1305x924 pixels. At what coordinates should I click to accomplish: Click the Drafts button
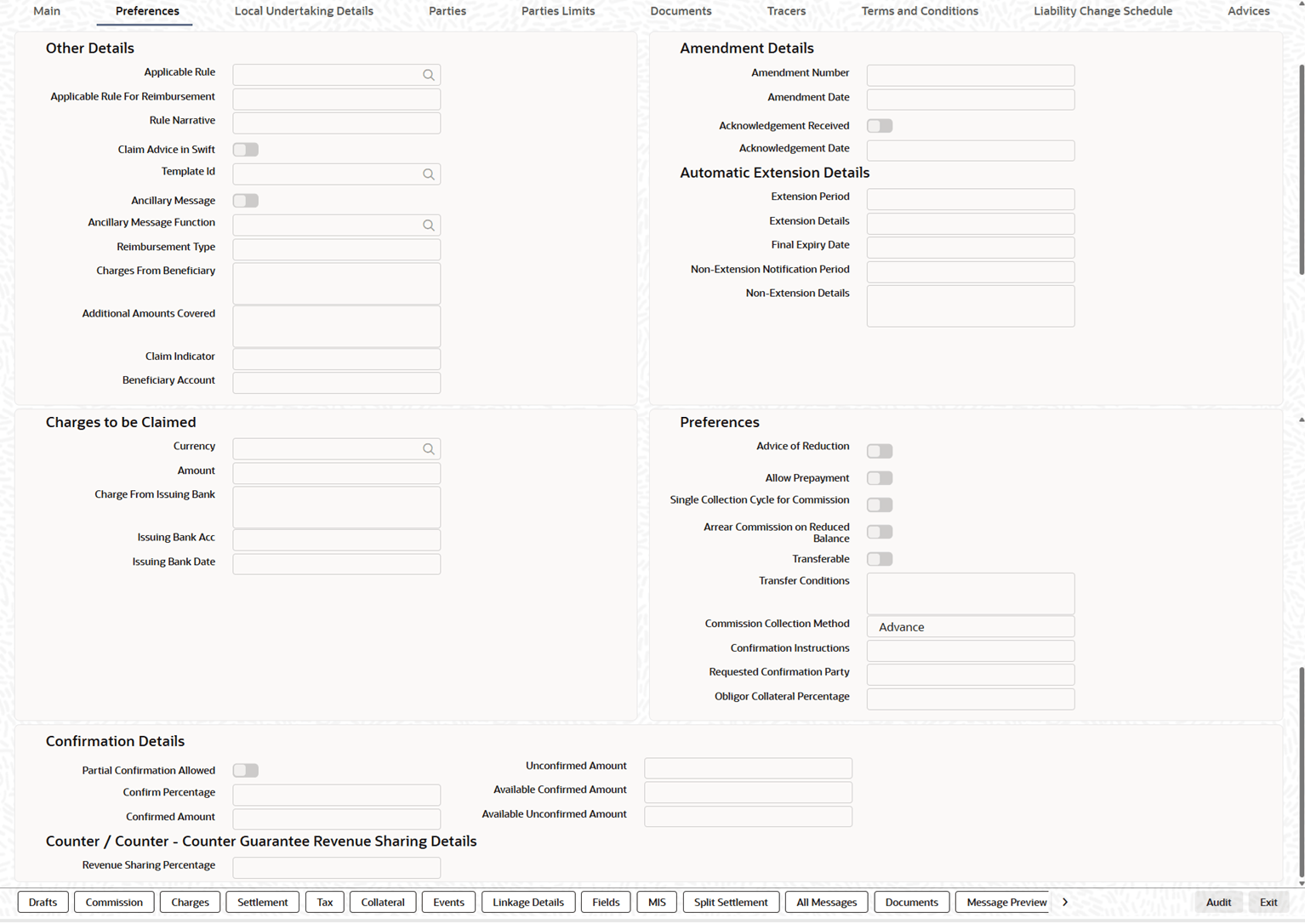click(43, 902)
